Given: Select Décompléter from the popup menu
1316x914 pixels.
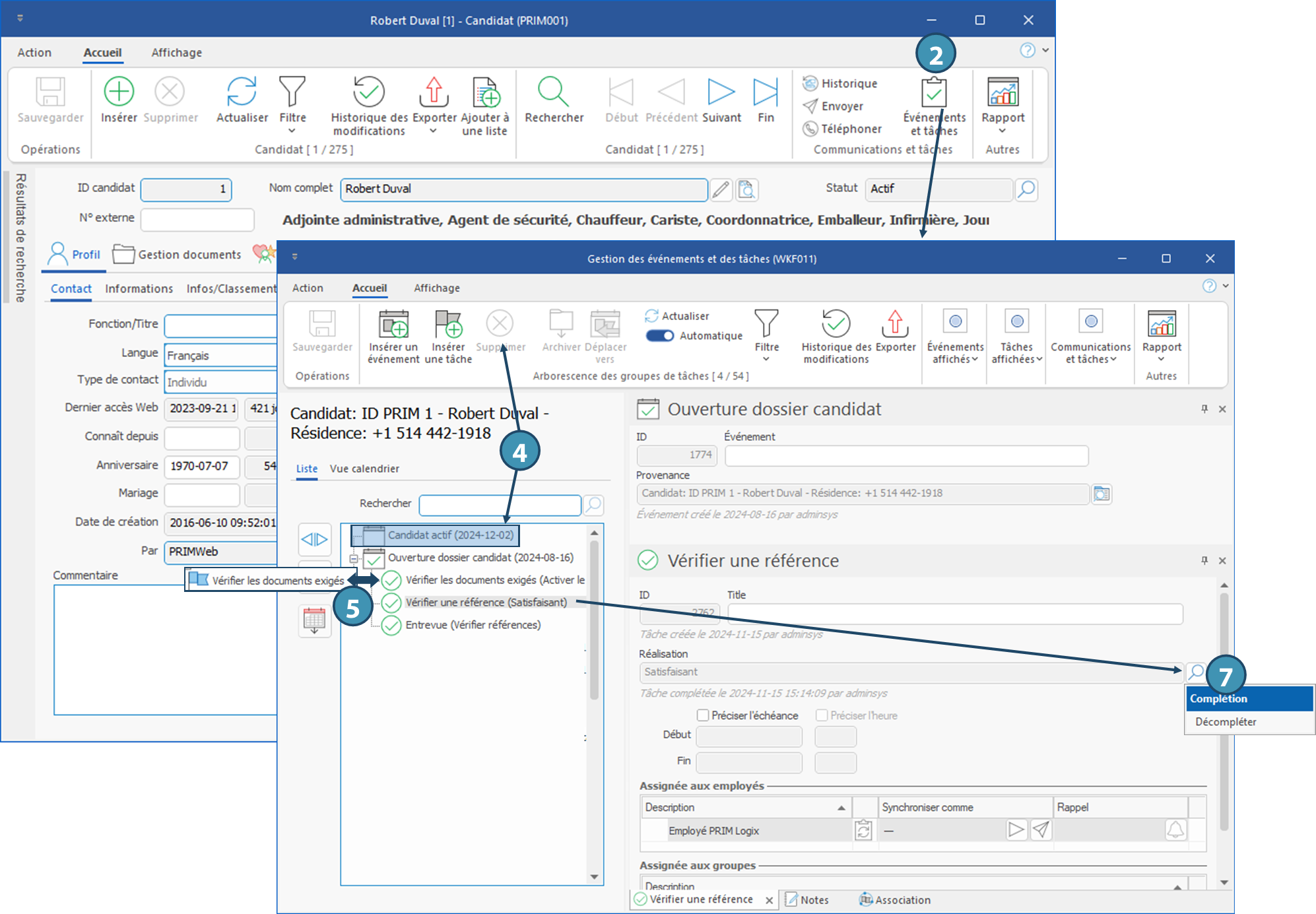Looking at the screenshot, I should [x=1226, y=722].
